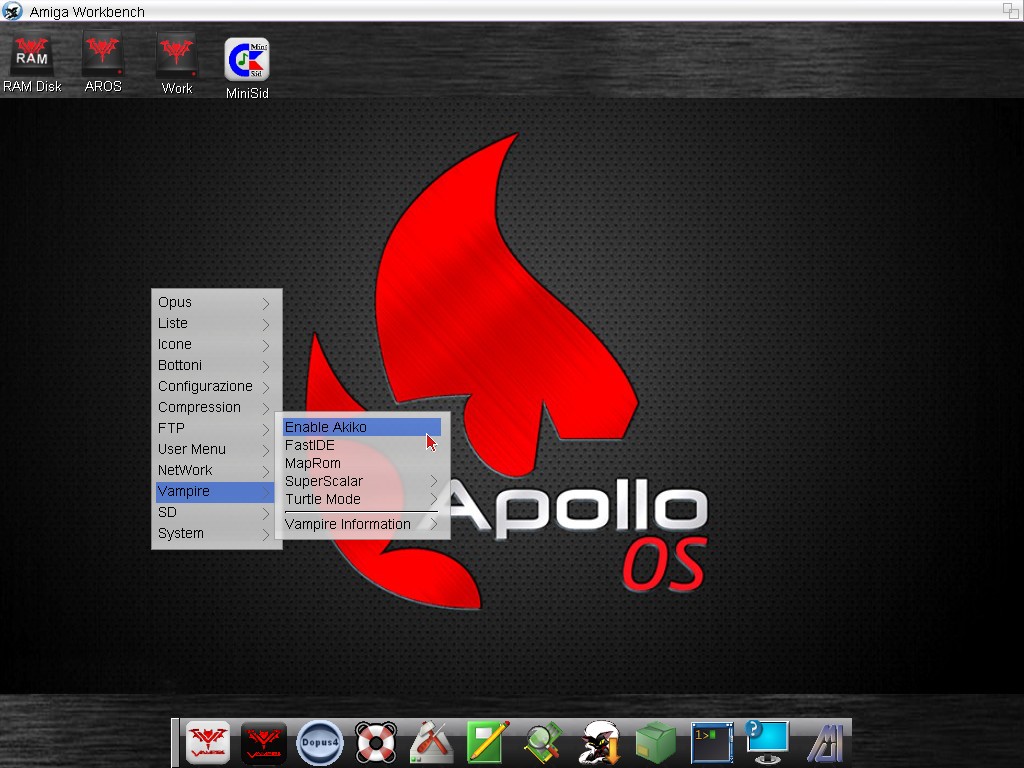Open the FTP menu entry

click(215, 428)
